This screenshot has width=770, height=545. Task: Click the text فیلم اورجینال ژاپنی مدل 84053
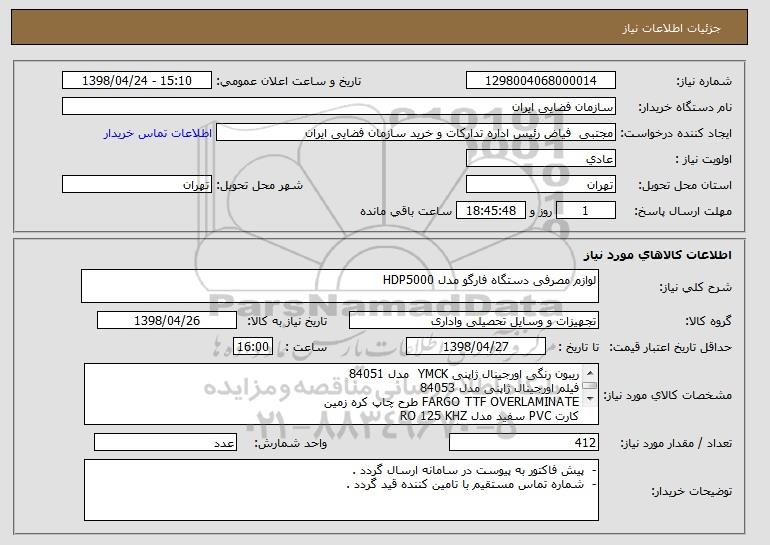tap(499, 388)
